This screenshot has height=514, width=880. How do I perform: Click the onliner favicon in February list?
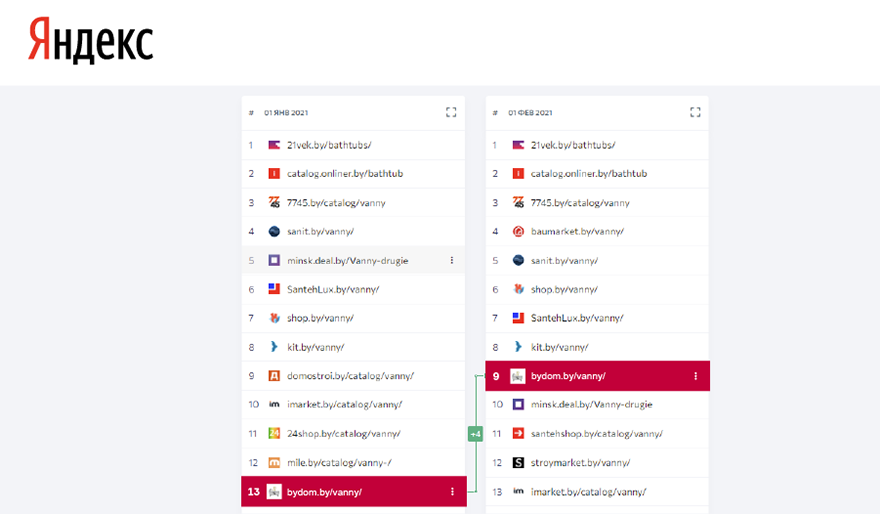pyautogui.click(x=518, y=174)
